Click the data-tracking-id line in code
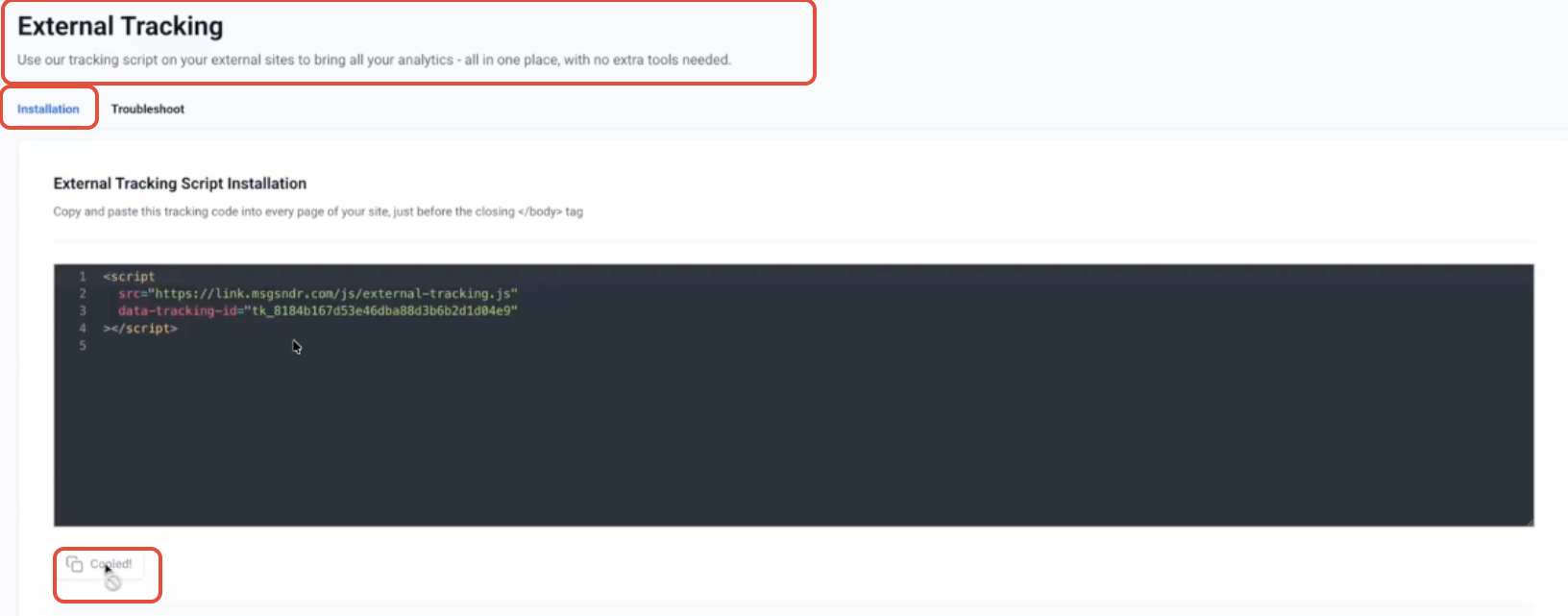1568x616 pixels. (318, 310)
